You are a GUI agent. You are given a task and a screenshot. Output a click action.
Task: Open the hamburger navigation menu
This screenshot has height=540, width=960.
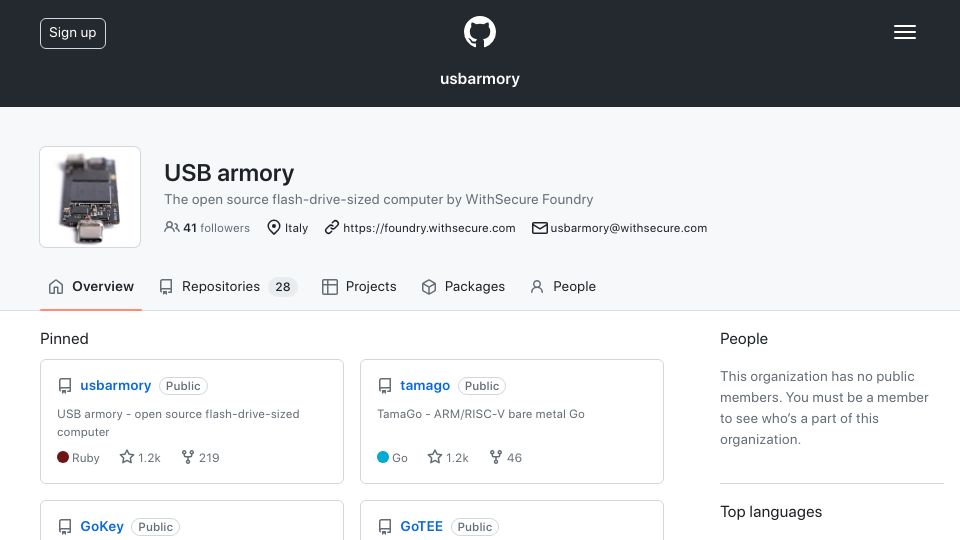coord(904,32)
